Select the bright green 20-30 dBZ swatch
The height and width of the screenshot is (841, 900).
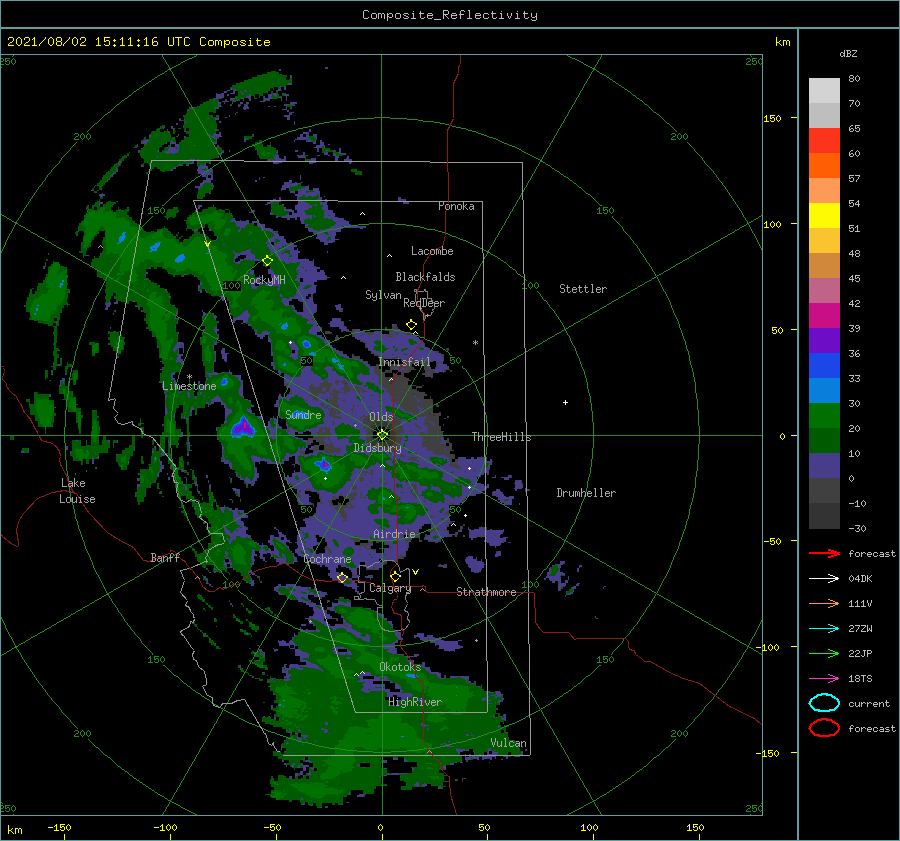[x=824, y=416]
